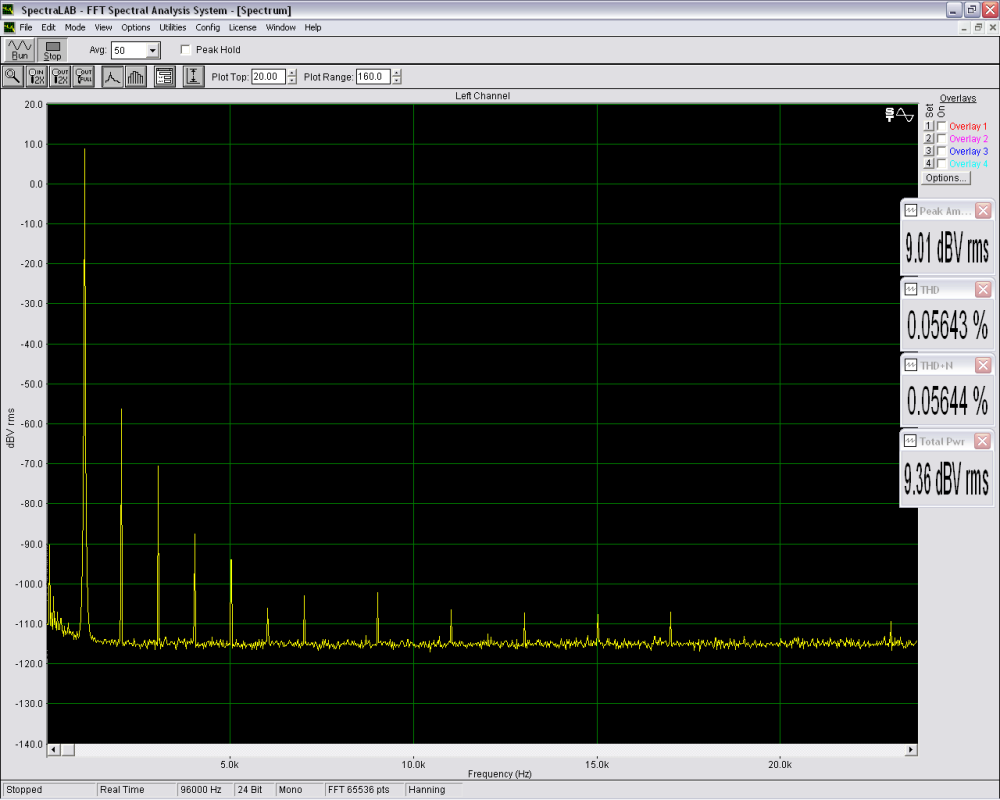Click the Total Pwr window title icon
The width and height of the screenshot is (1000, 800).
coord(910,441)
